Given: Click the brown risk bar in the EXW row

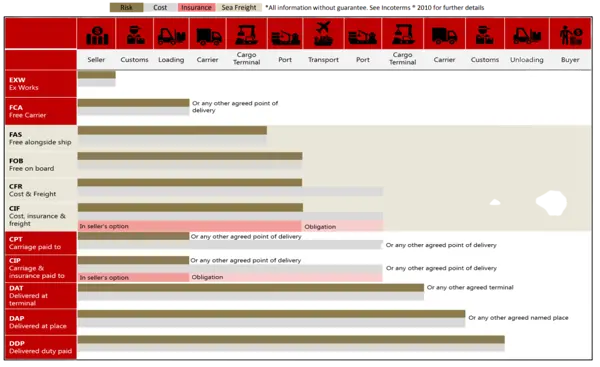Looking at the screenshot, I should (x=96, y=74).
